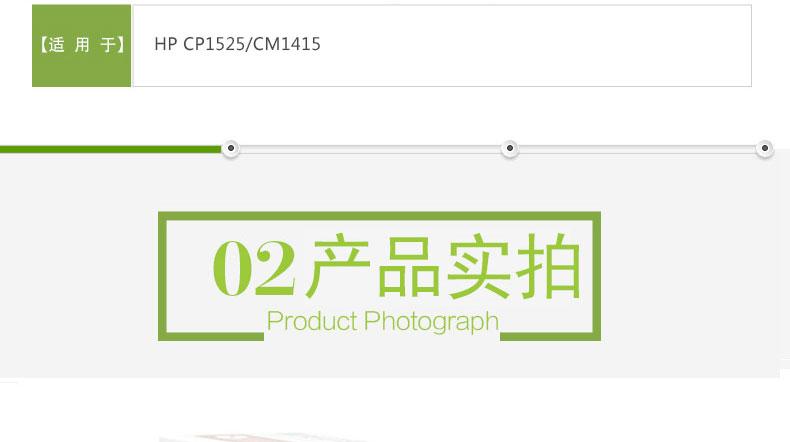The height and width of the screenshot is (442, 790).
Task: Click gray track between first and middle markers
Action: [370, 149]
